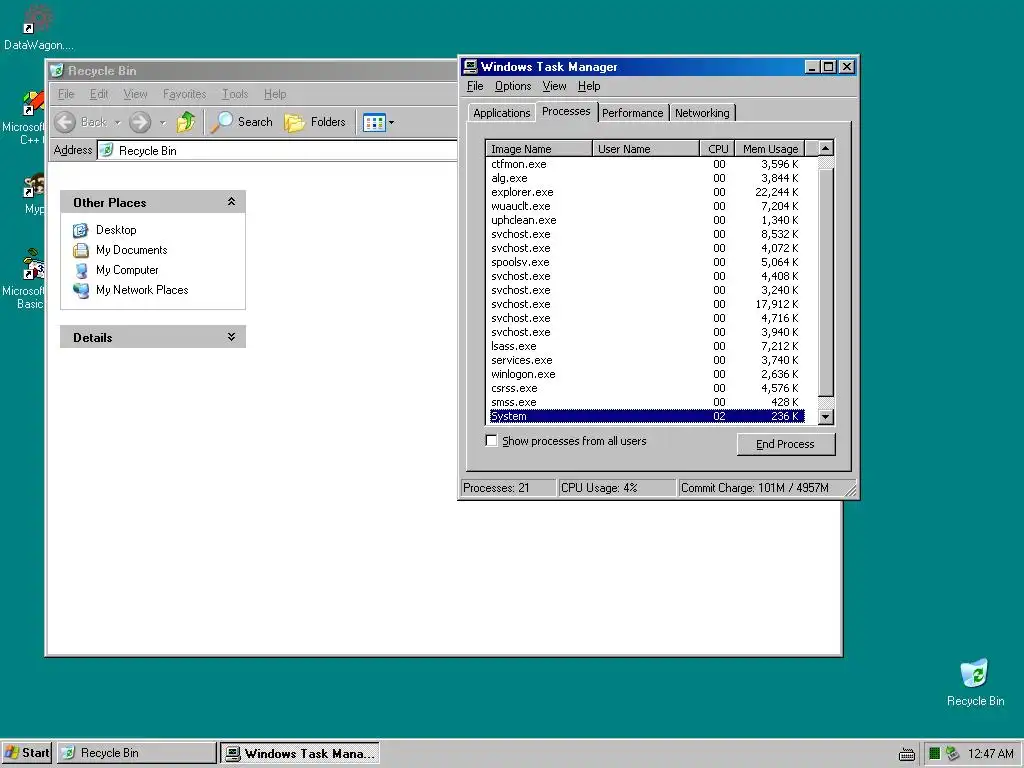Switch to the Performance tab
Image resolution: width=1024 pixels, height=768 pixels.
[632, 113]
